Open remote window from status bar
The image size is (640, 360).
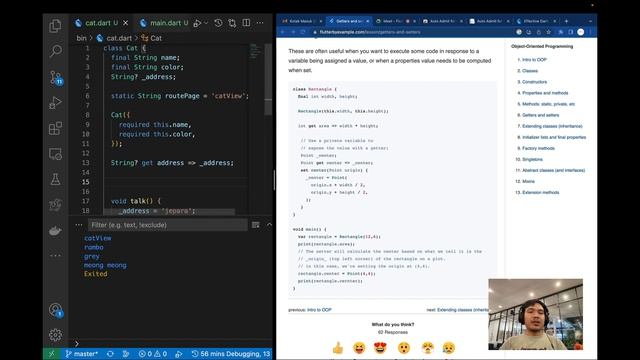[x=52, y=354]
